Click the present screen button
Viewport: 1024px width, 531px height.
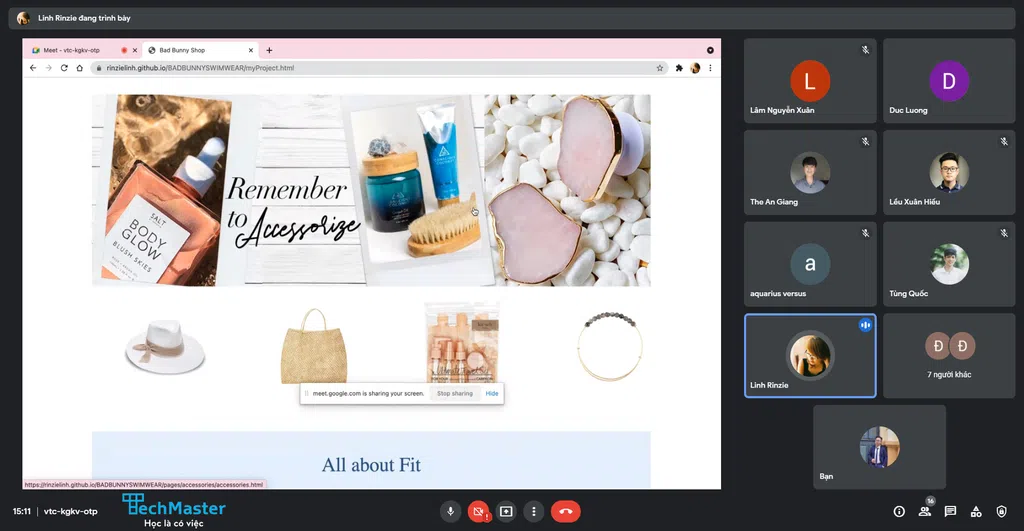click(506, 511)
